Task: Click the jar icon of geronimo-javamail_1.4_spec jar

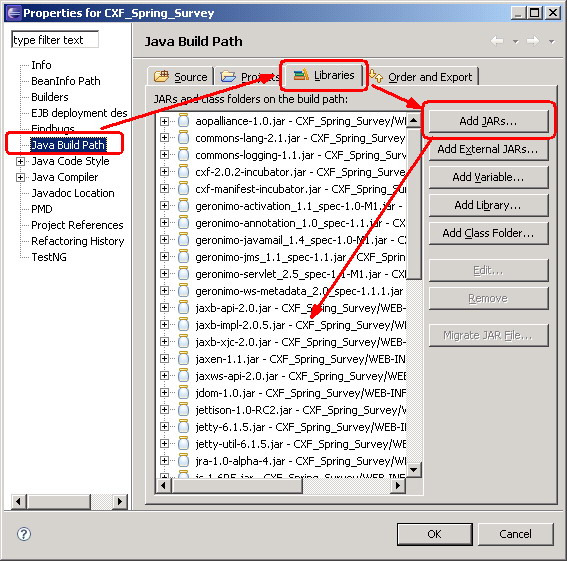Action: pos(183,240)
